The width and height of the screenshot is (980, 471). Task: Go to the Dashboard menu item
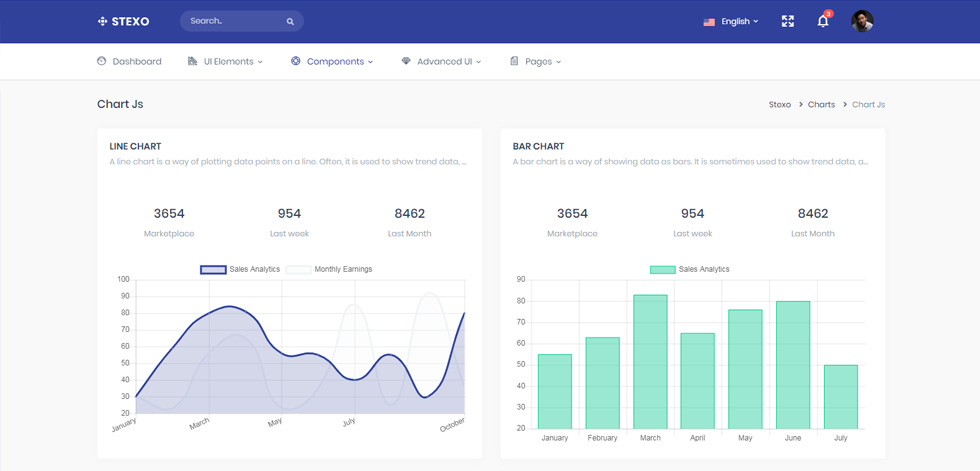click(129, 61)
